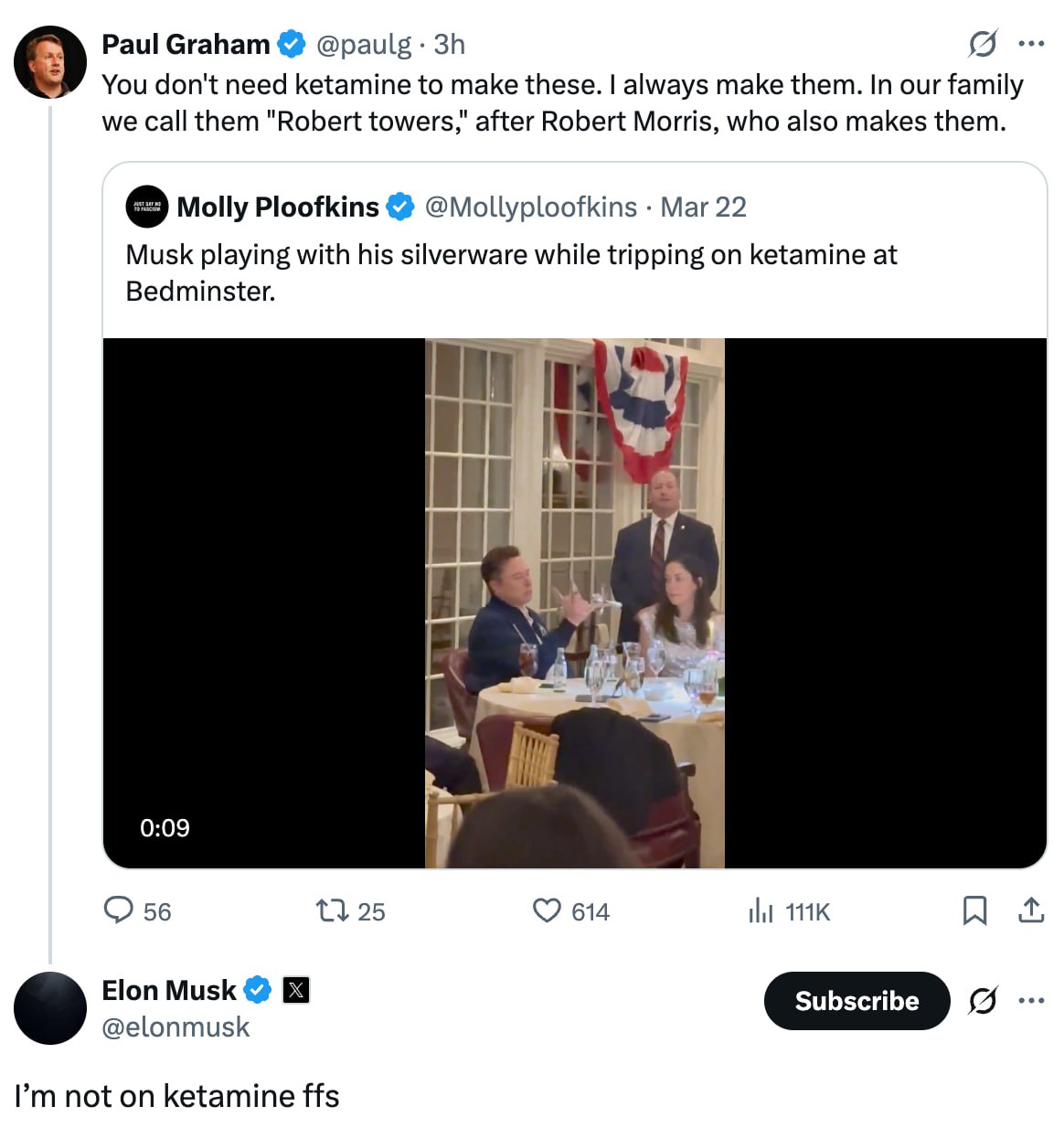Open Elon Musk's profile avatar
This screenshot has width=1064, height=1128.
50,1008
